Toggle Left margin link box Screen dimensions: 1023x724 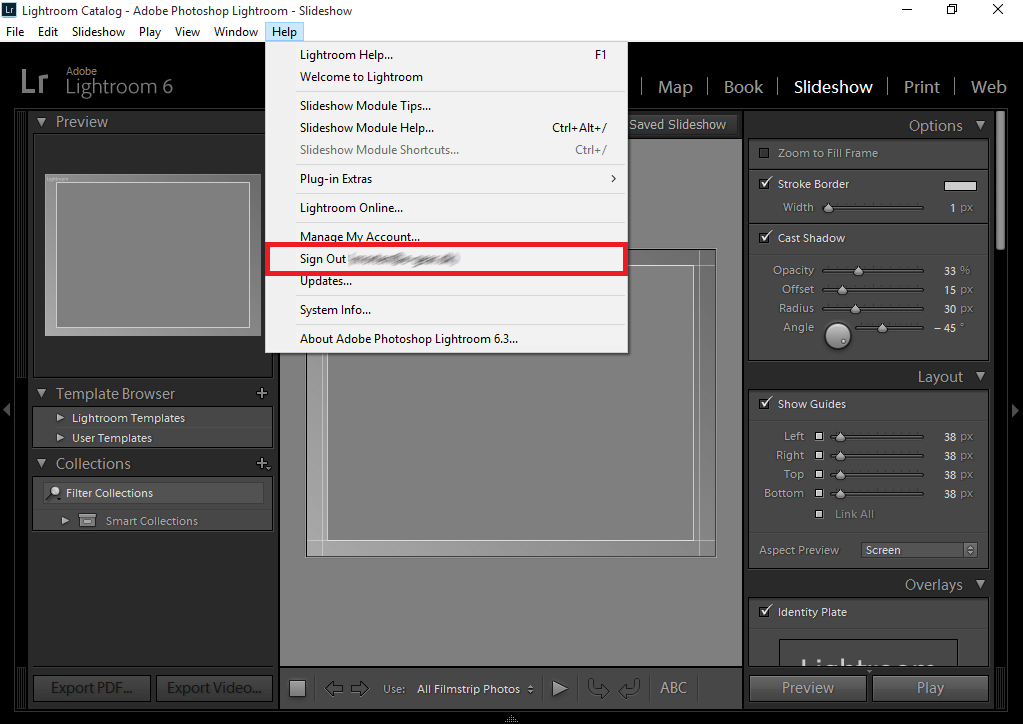point(819,436)
